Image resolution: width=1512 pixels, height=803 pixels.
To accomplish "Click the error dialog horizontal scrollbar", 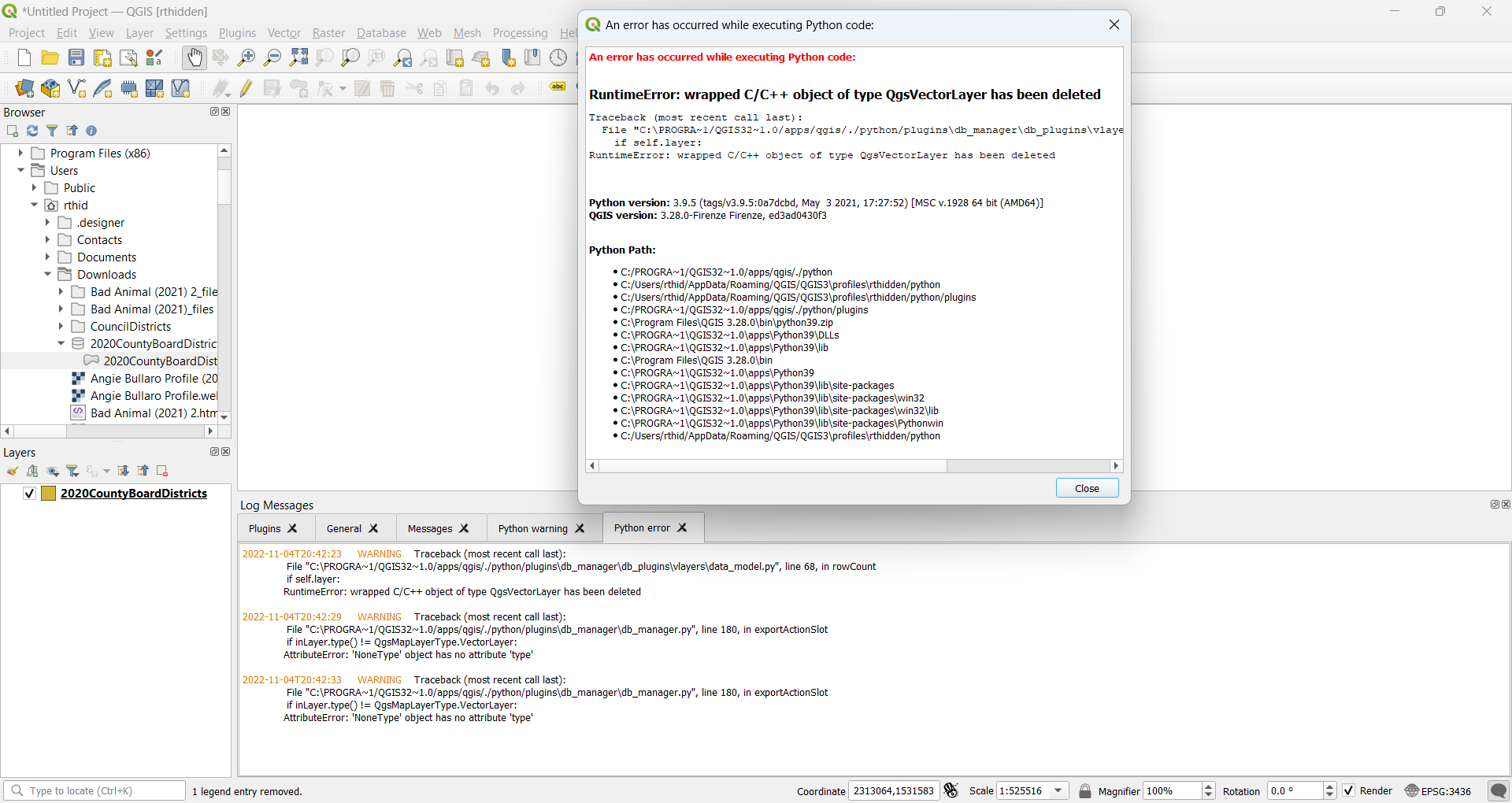I will (x=854, y=466).
